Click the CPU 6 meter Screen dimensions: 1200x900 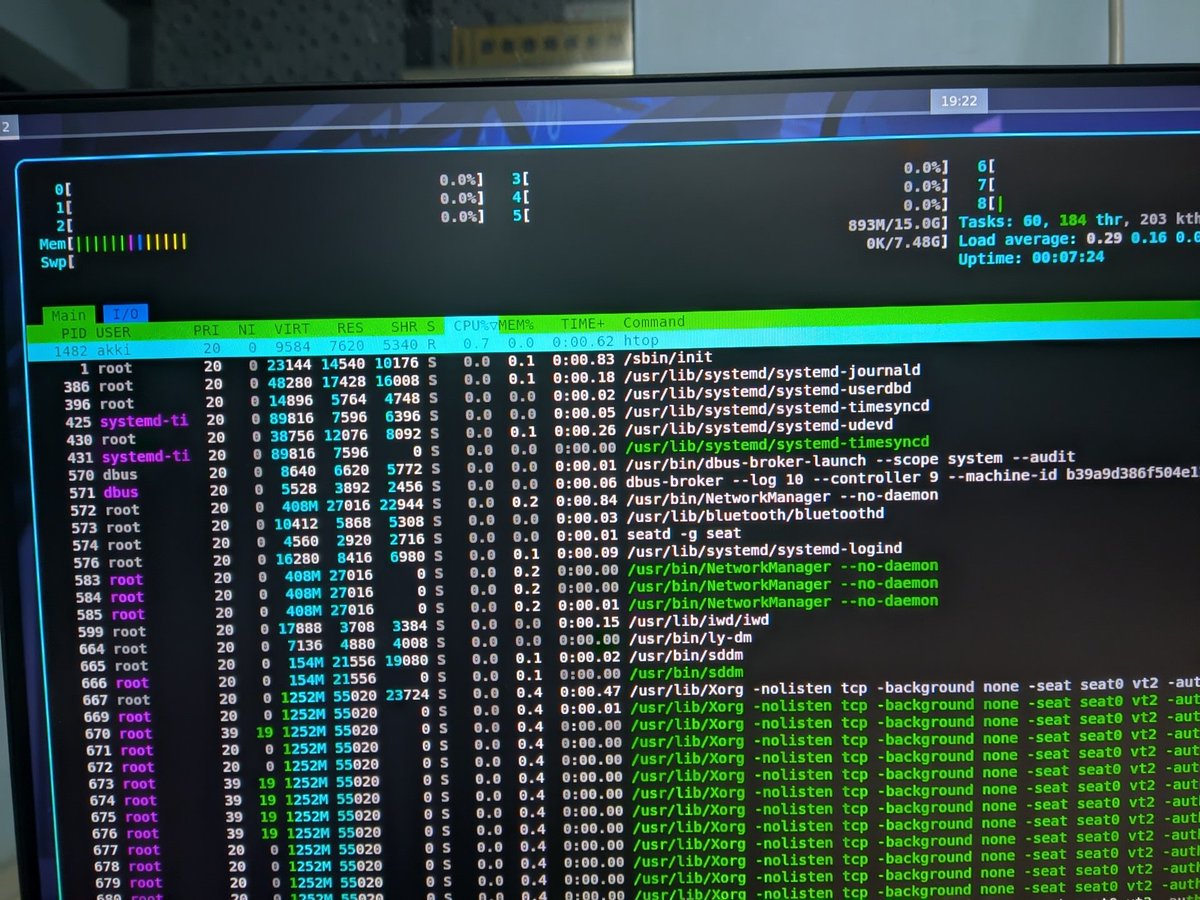pyautogui.click(x=987, y=168)
